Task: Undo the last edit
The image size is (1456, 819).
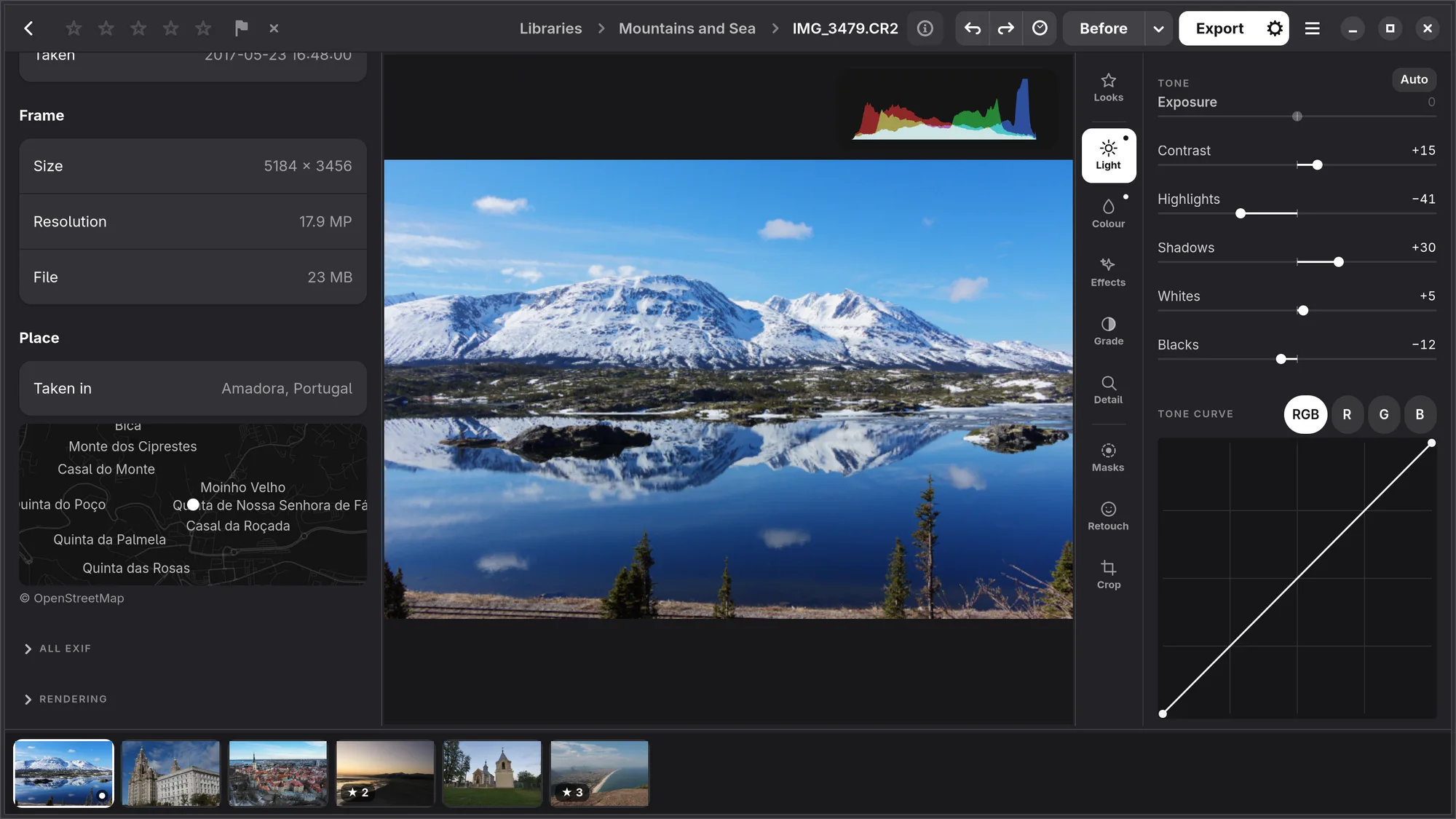Action: click(x=972, y=28)
